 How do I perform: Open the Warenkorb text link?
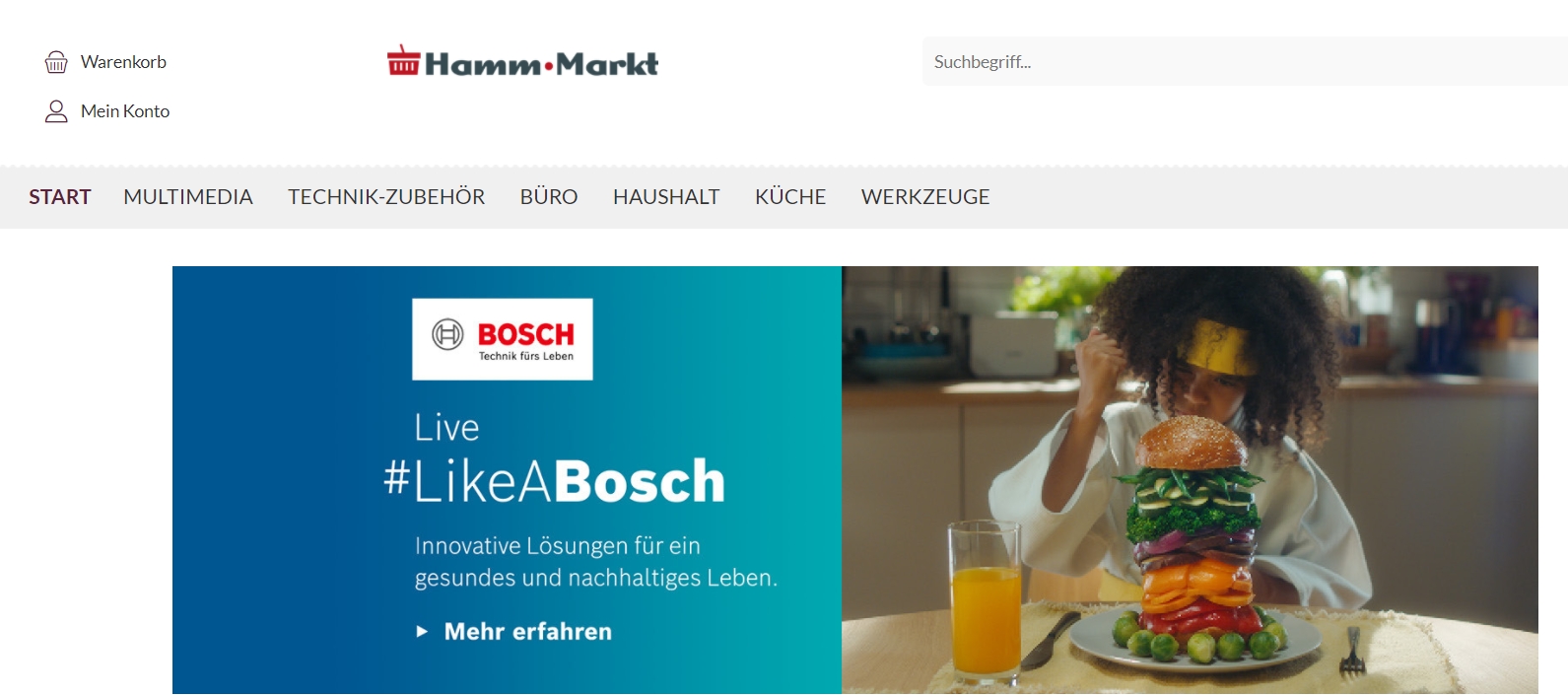(123, 62)
